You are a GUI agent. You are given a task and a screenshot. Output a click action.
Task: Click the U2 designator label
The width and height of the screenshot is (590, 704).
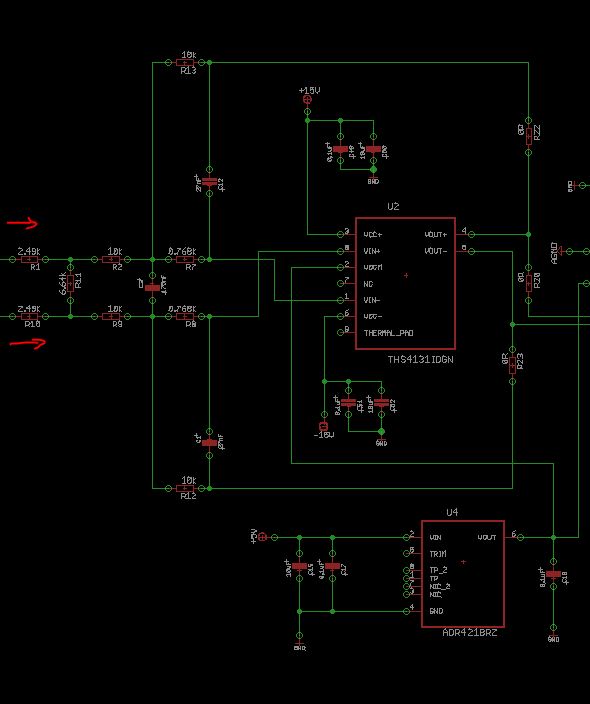tap(393, 206)
